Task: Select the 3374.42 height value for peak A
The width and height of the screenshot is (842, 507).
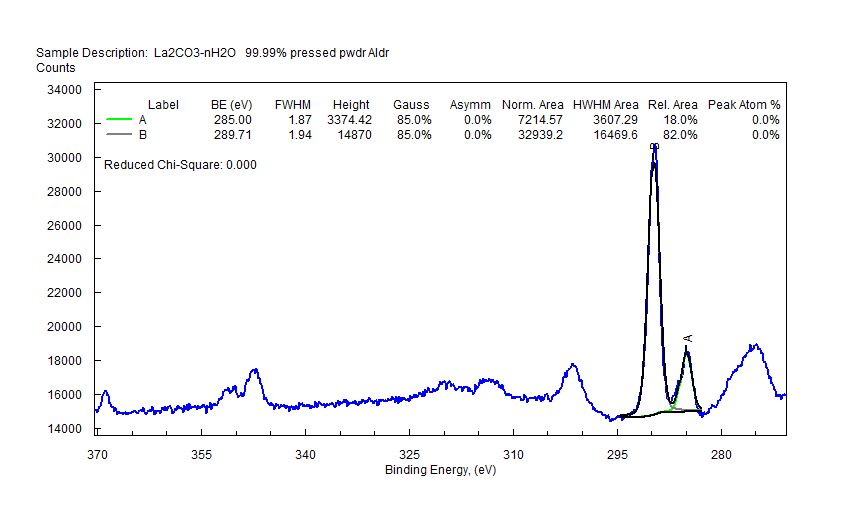Action: [349, 120]
